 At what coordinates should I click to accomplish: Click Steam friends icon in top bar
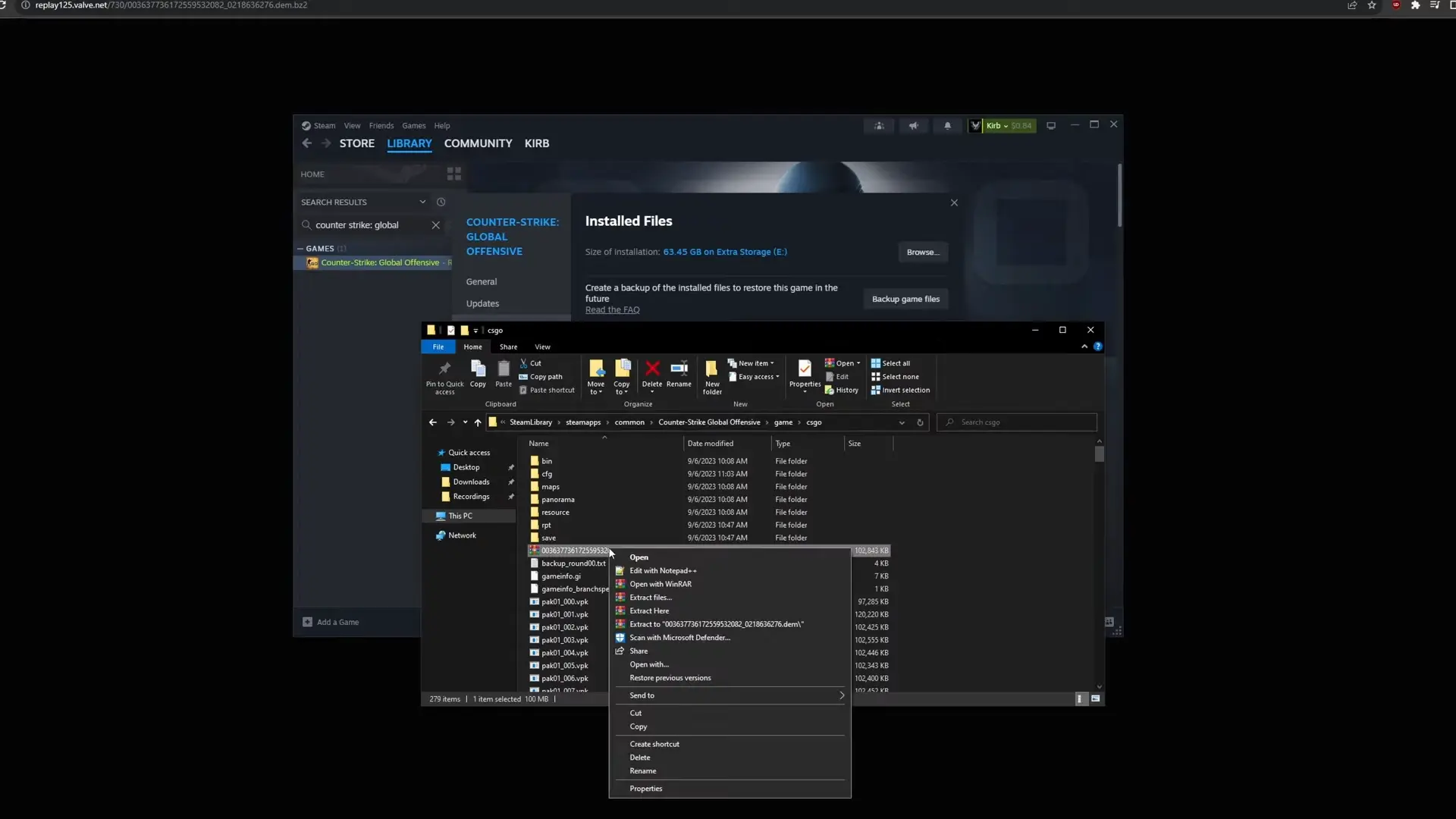879,126
